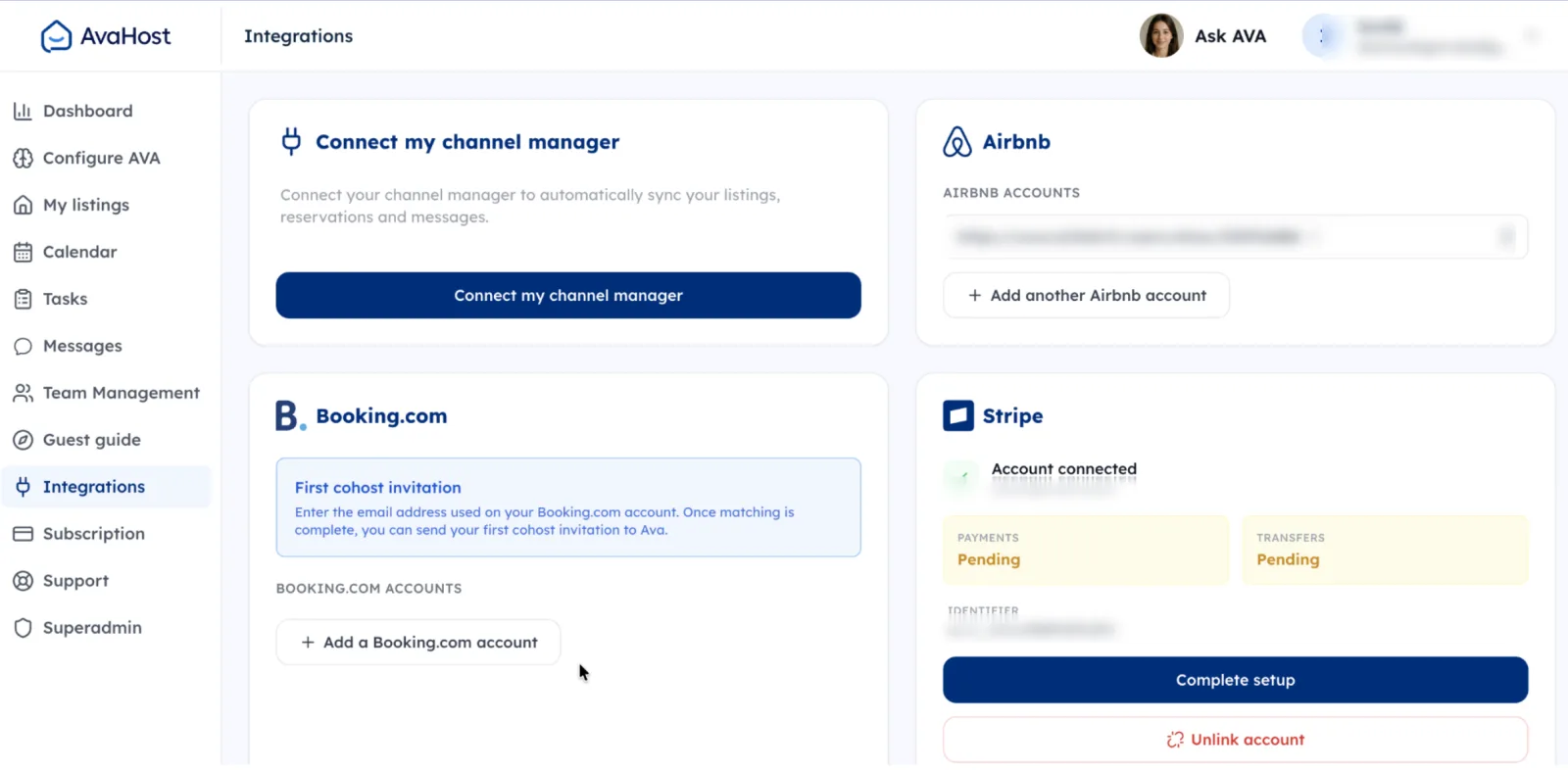Click the My listings house icon
This screenshot has width=1568, height=770.
(x=23, y=205)
